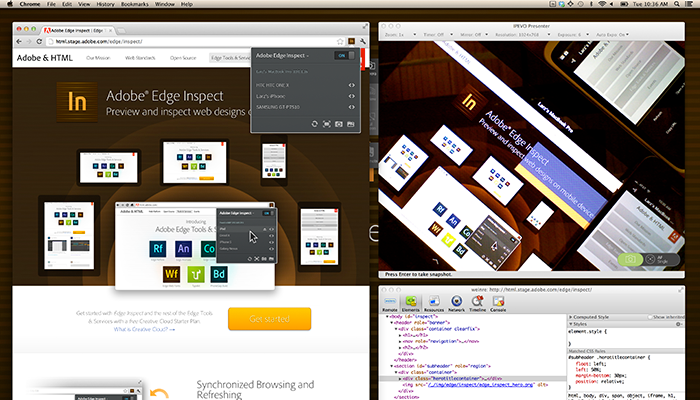Image resolution: width=700 pixels, height=400 pixels.
Task: Open the What is Creative Cloud link
Action: click(144, 329)
